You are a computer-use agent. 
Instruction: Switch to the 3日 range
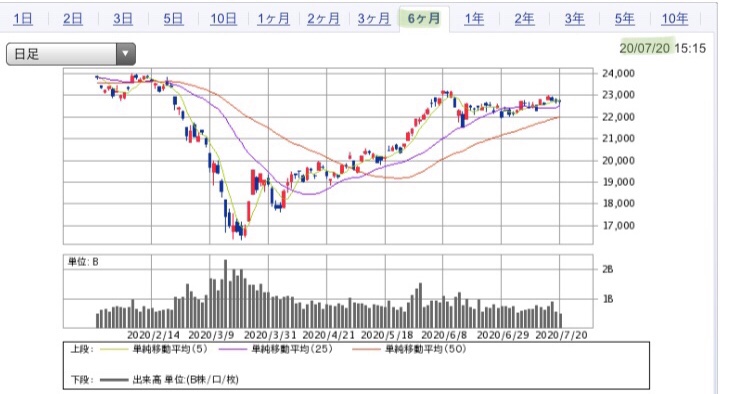[x=123, y=19]
